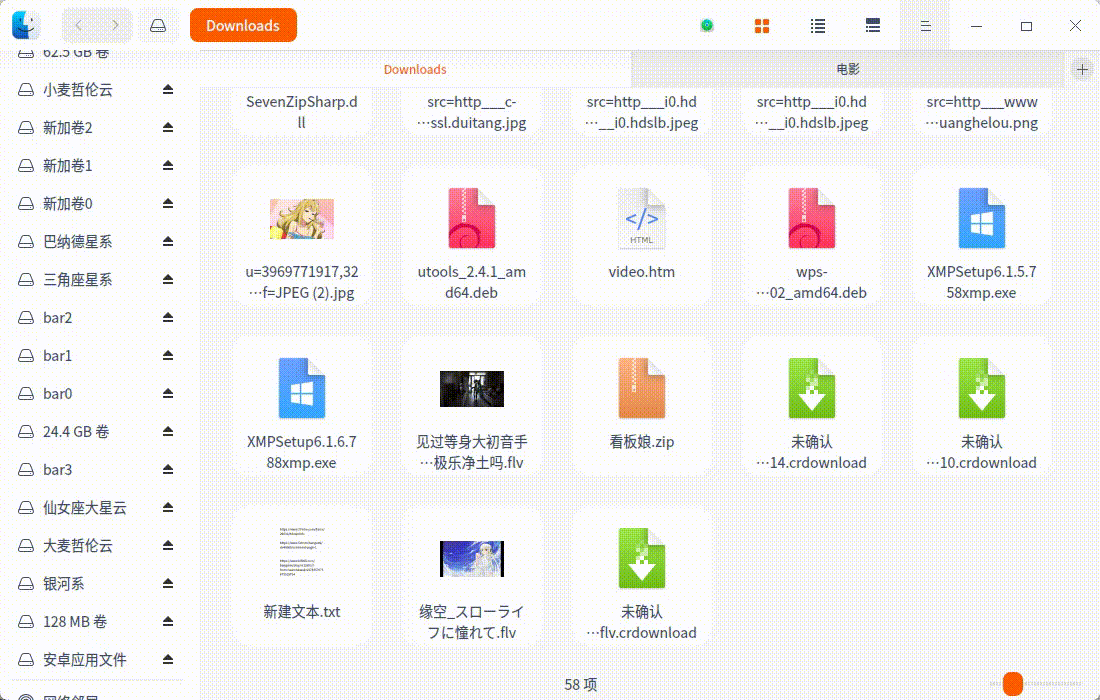Switch to list view
Viewport: 1100px width, 700px height.
coord(817,25)
